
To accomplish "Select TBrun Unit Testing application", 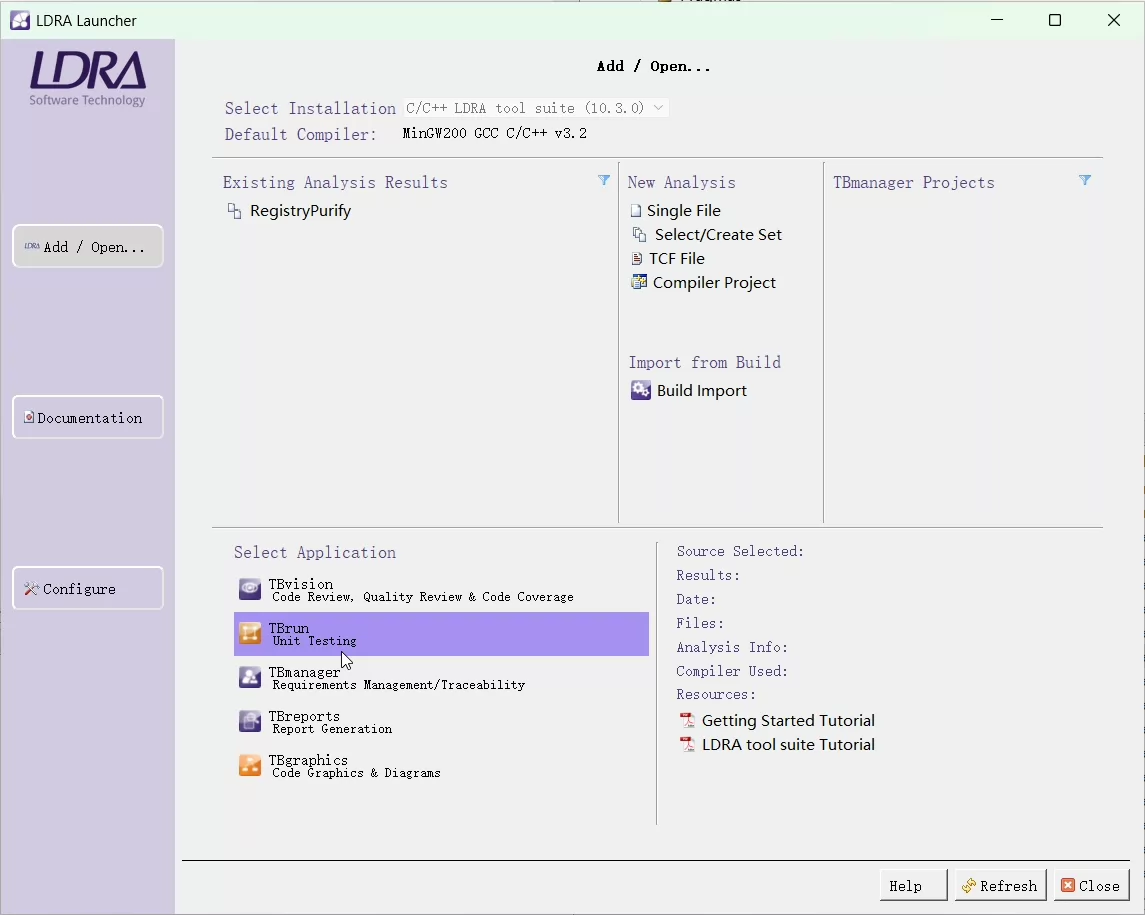I will pos(441,634).
